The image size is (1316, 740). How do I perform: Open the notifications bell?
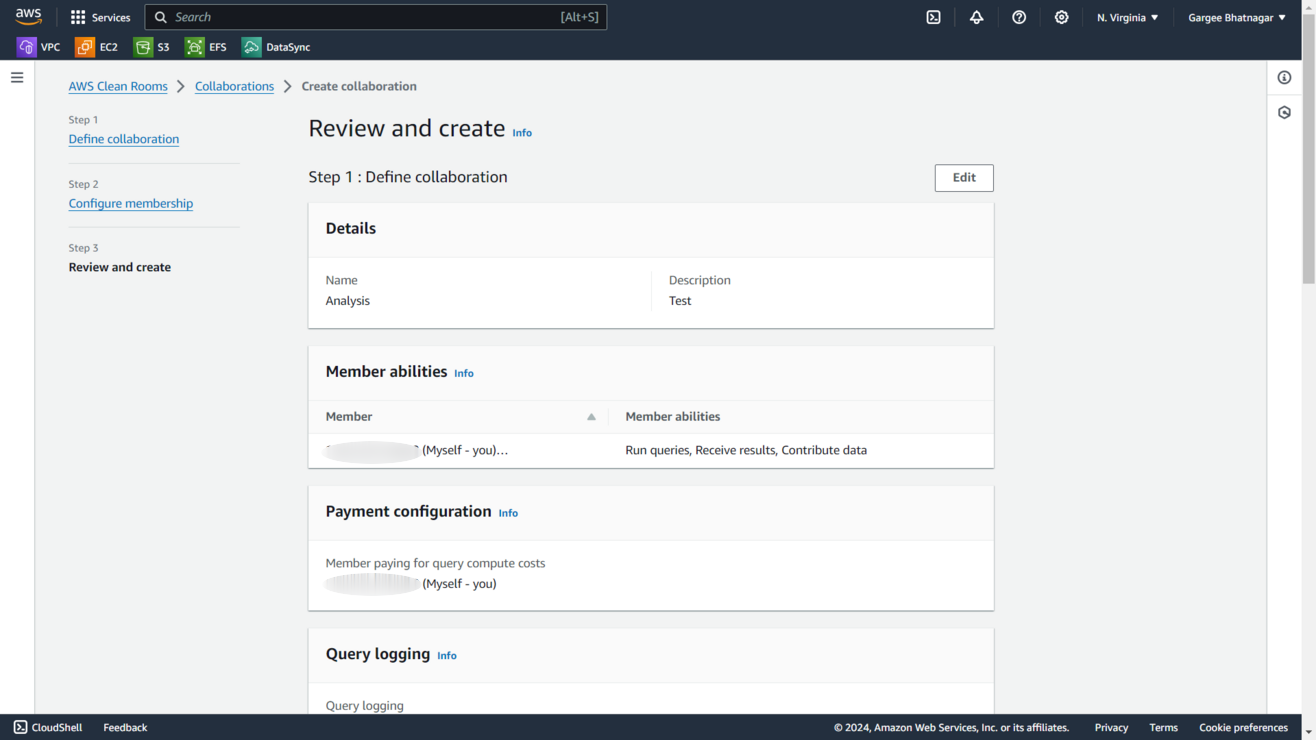[976, 17]
